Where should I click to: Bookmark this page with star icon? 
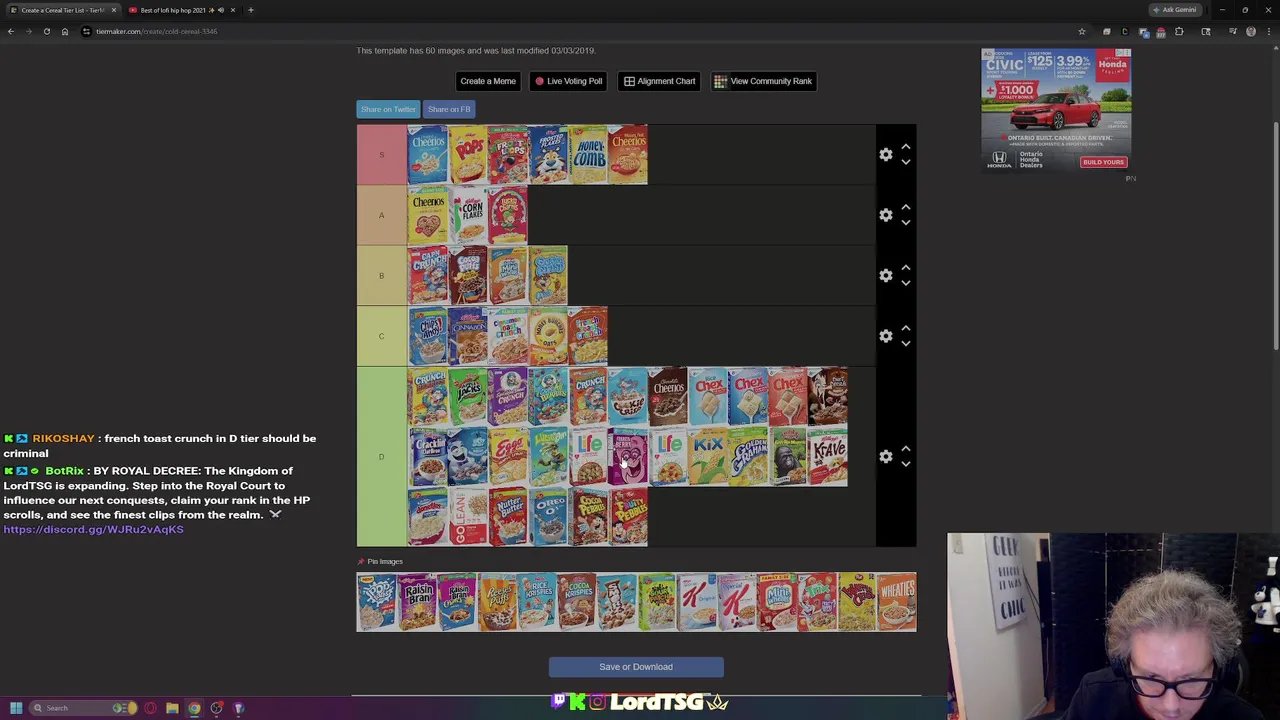(x=1081, y=31)
